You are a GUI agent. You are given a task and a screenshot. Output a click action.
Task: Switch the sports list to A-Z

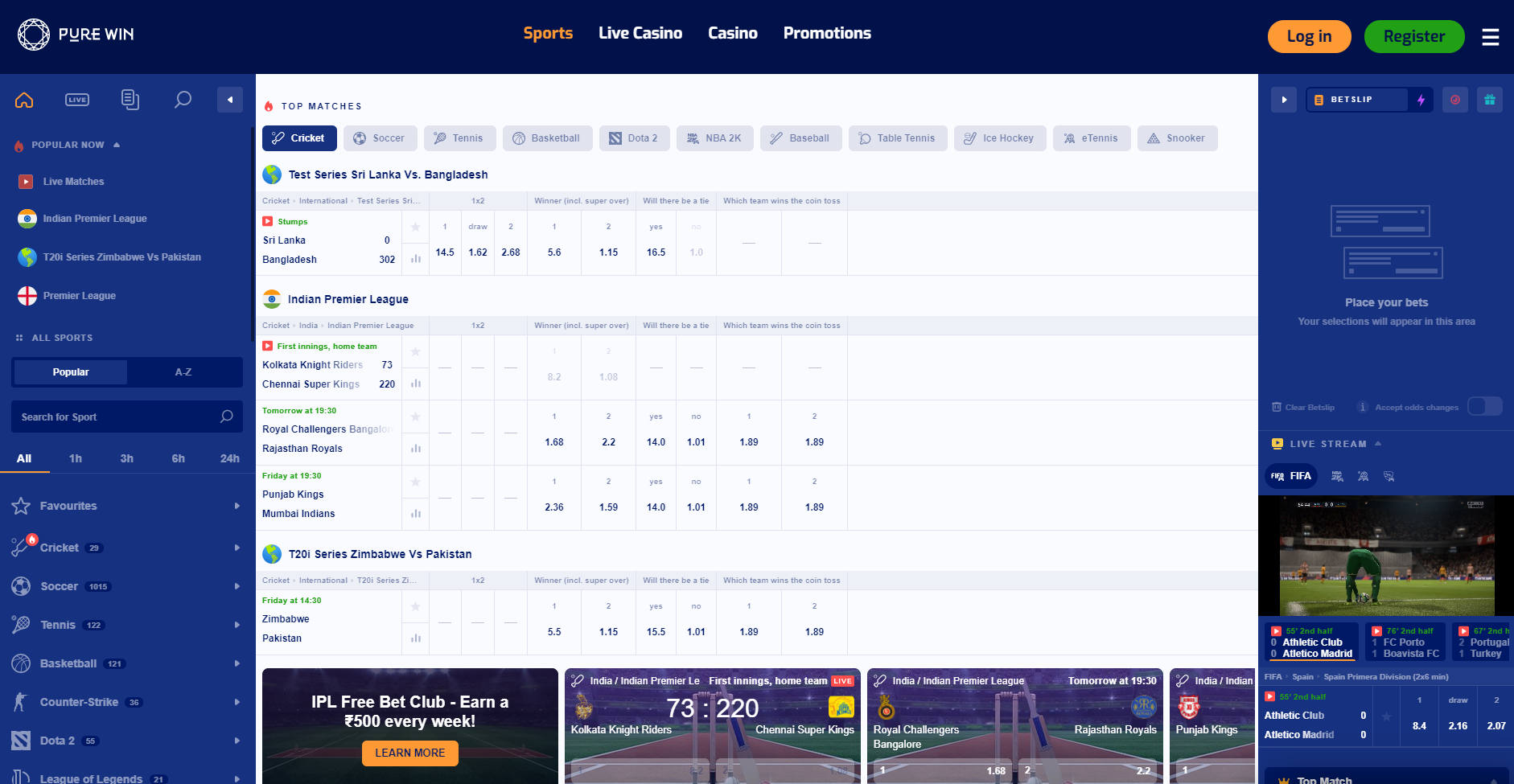tap(183, 372)
